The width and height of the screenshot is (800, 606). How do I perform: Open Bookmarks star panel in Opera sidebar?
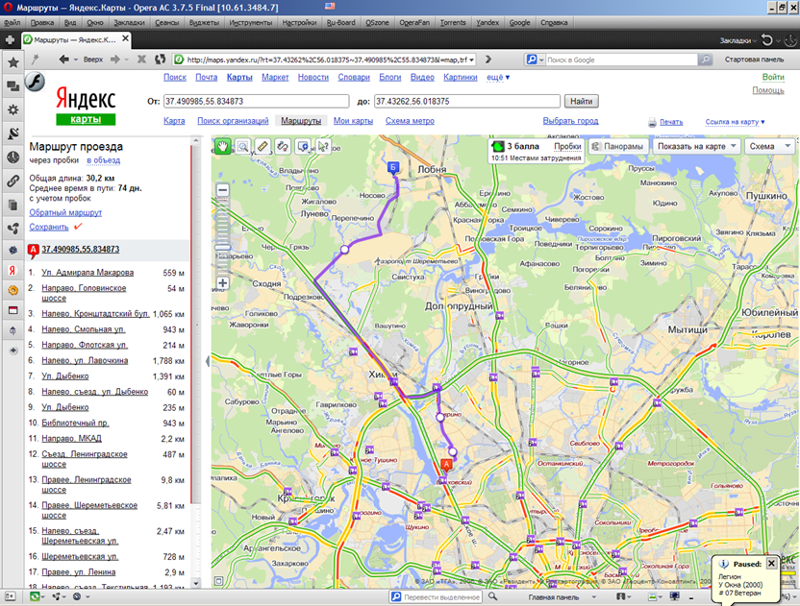click(x=13, y=63)
